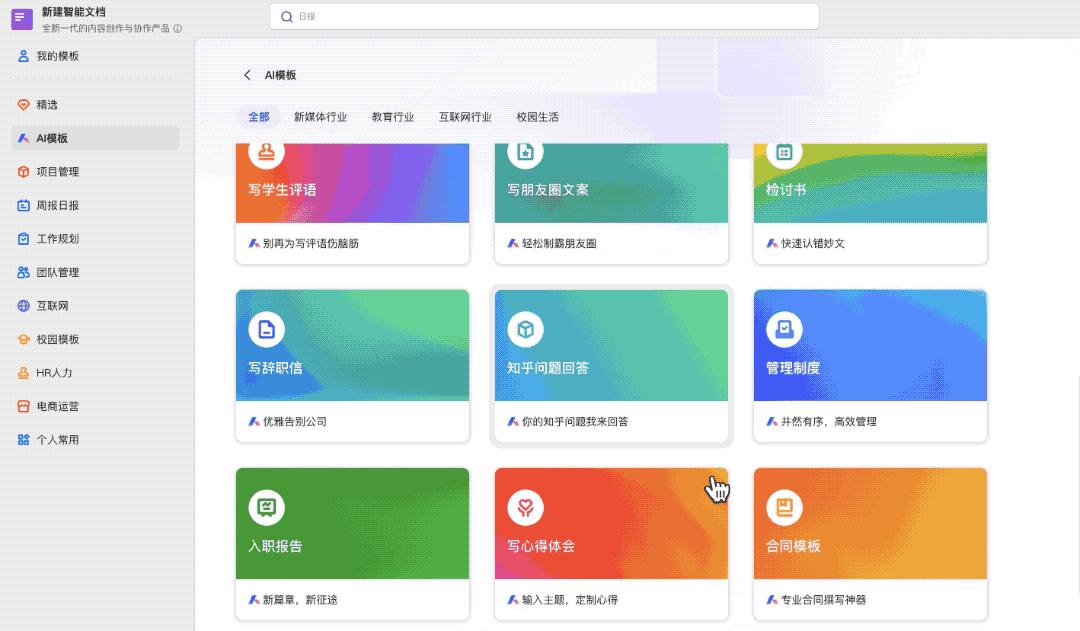The width and height of the screenshot is (1080, 631).
Task: Open the 管理制度 template card
Action: (x=871, y=366)
